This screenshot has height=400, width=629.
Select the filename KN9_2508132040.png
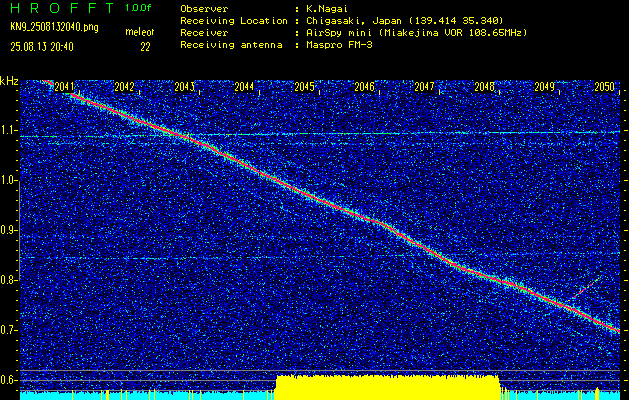tap(54, 27)
